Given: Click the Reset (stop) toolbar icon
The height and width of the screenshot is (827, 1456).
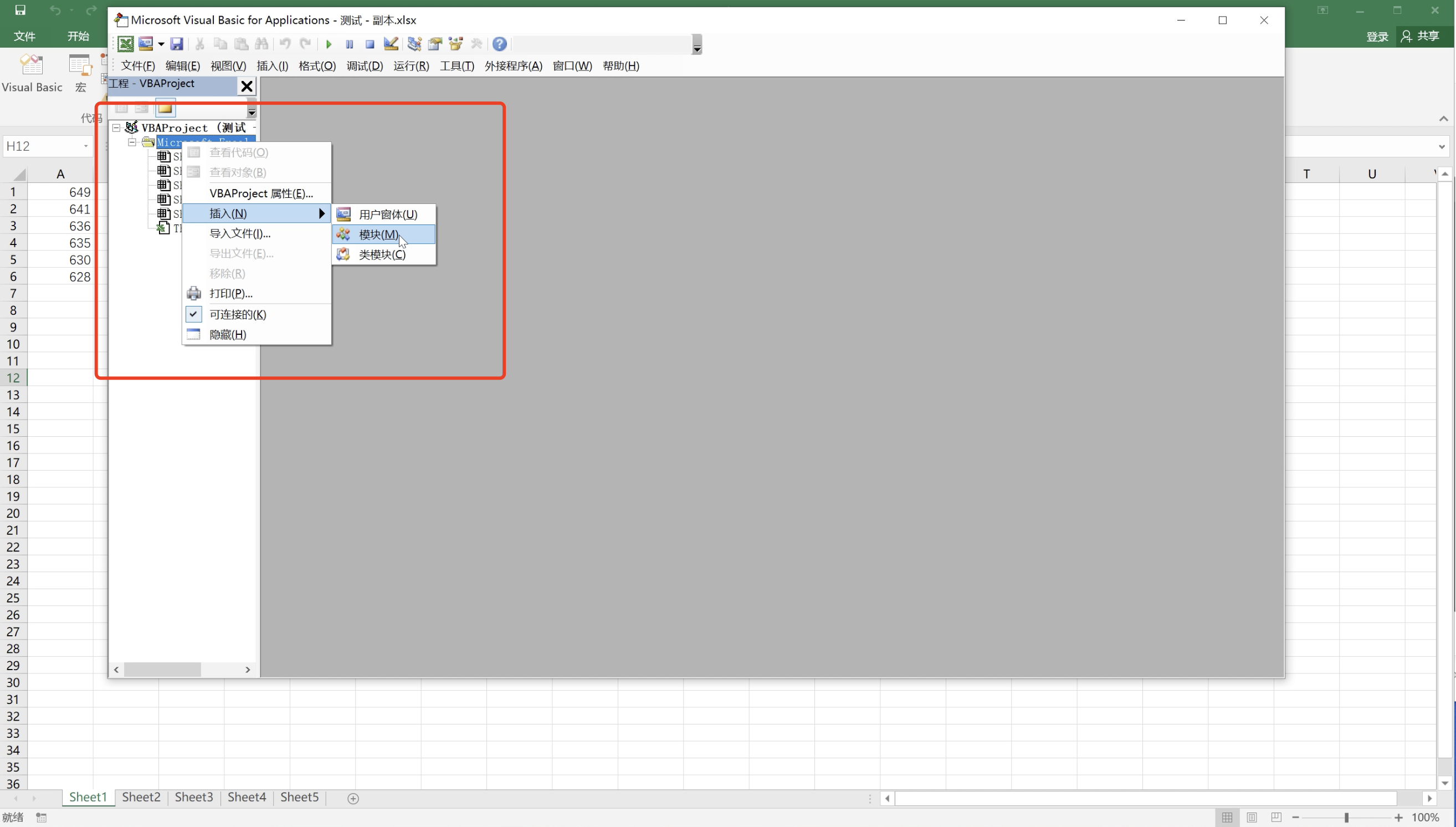Looking at the screenshot, I should [370, 44].
